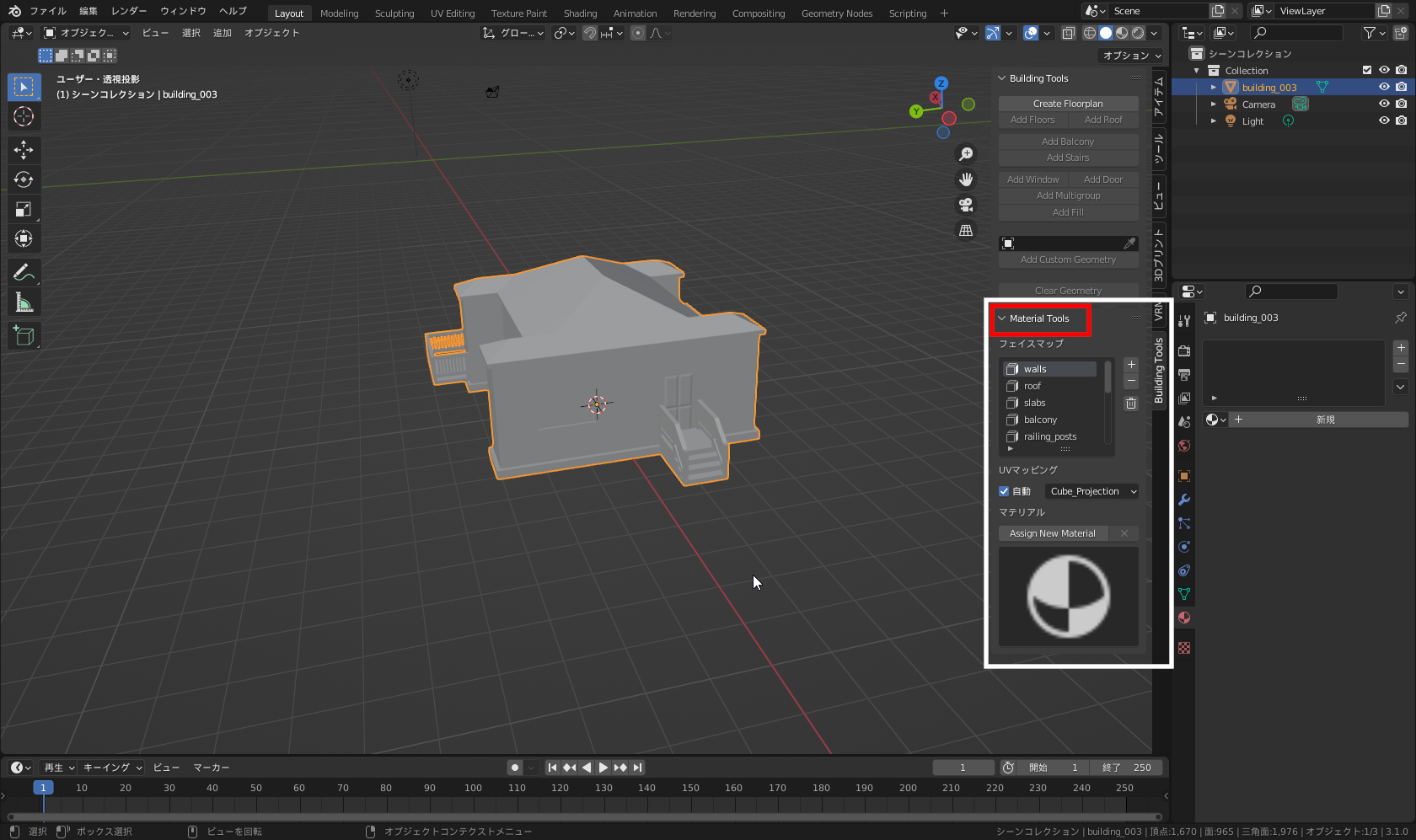Click the Create Floorplan button

(1068, 103)
